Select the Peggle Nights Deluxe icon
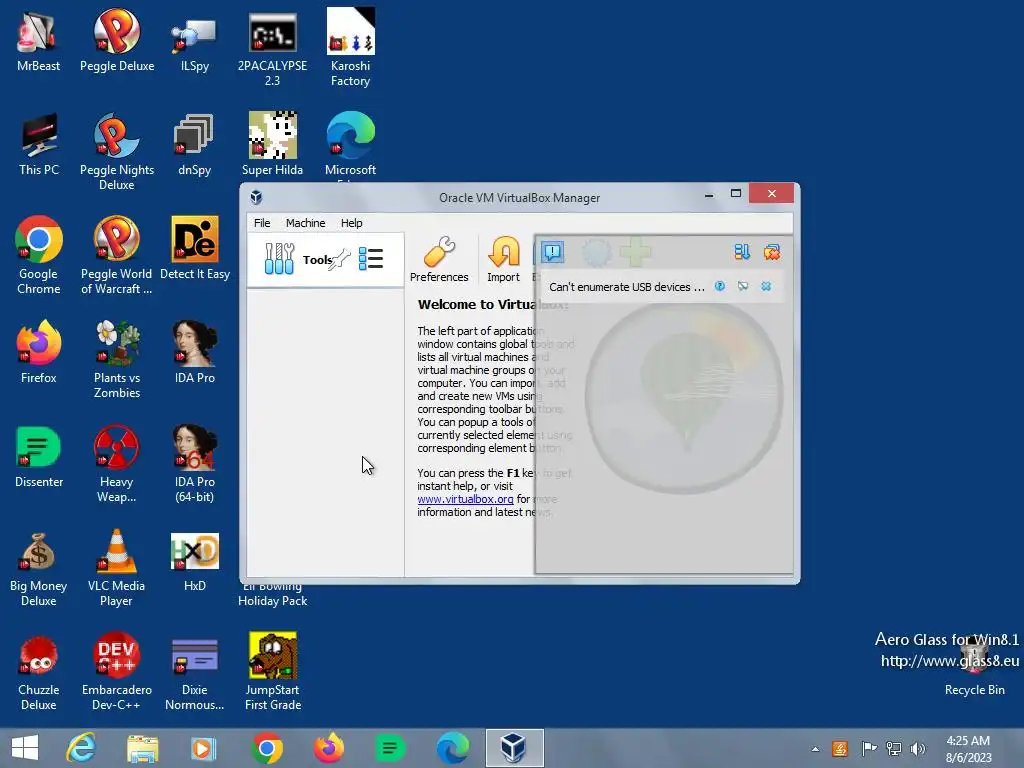1024x768 pixels. tap(117, 151)
